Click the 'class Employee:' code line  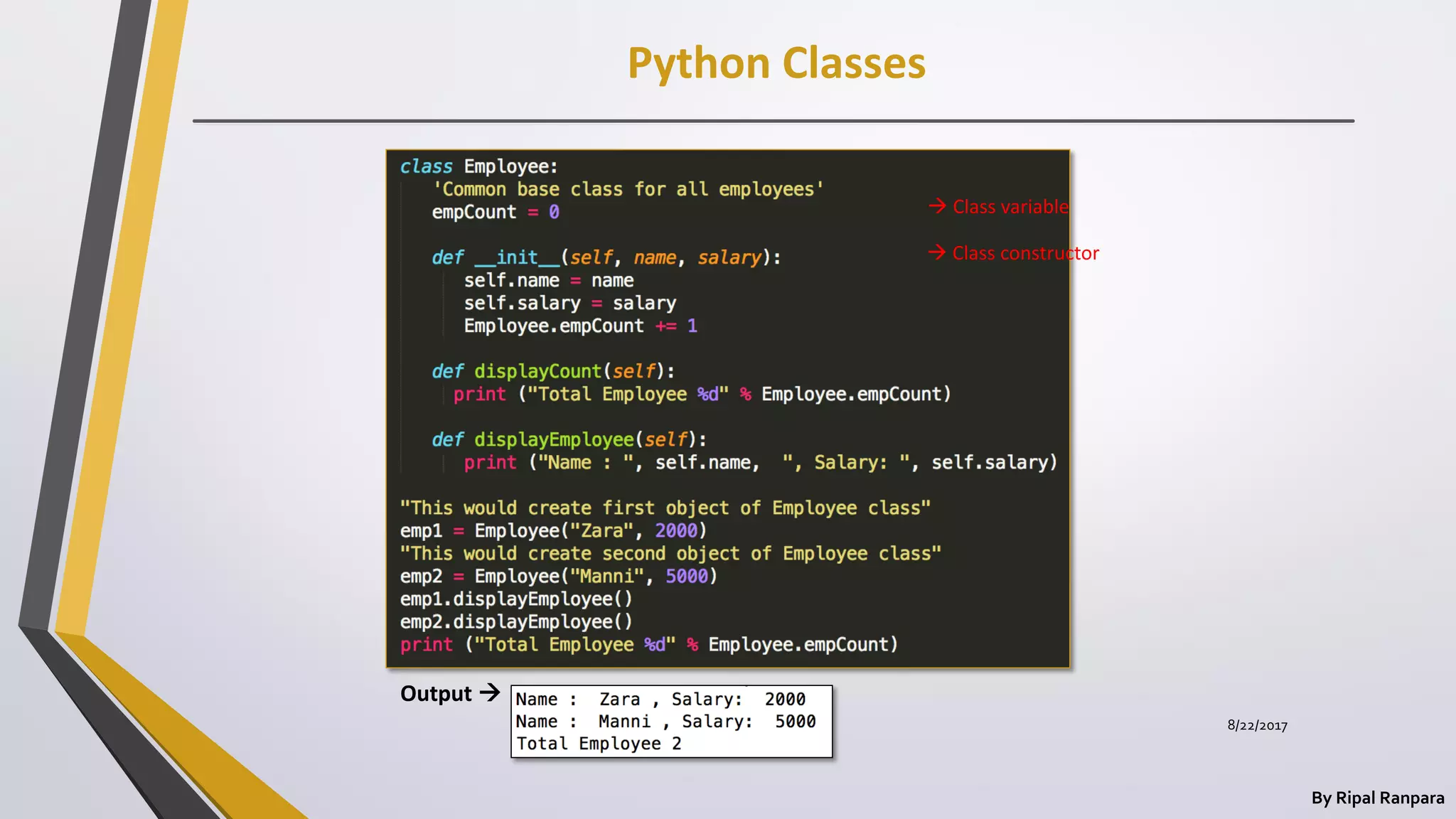click(x=478, y=166)
